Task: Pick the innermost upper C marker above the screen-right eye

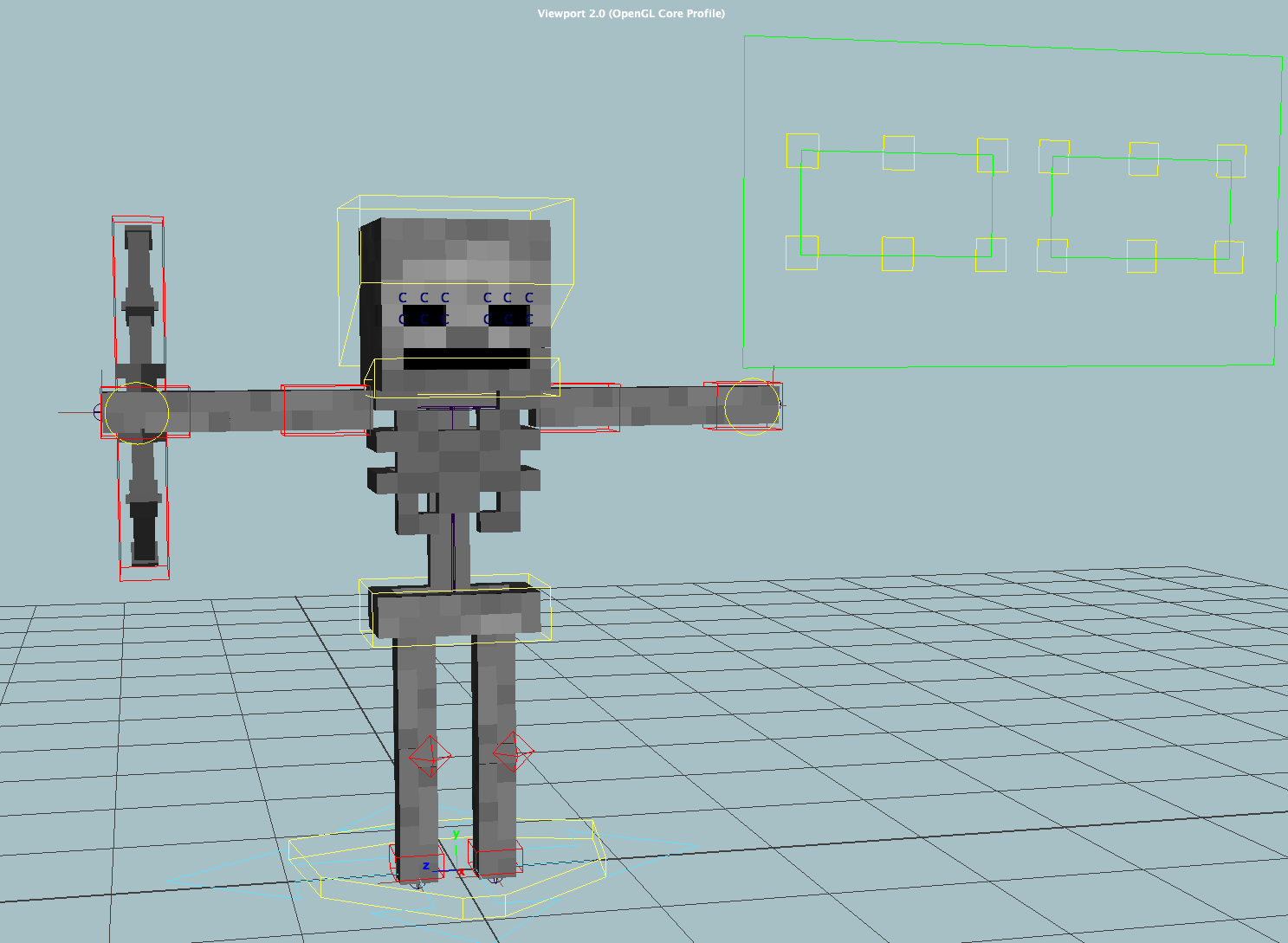Action: click(488, 297)
